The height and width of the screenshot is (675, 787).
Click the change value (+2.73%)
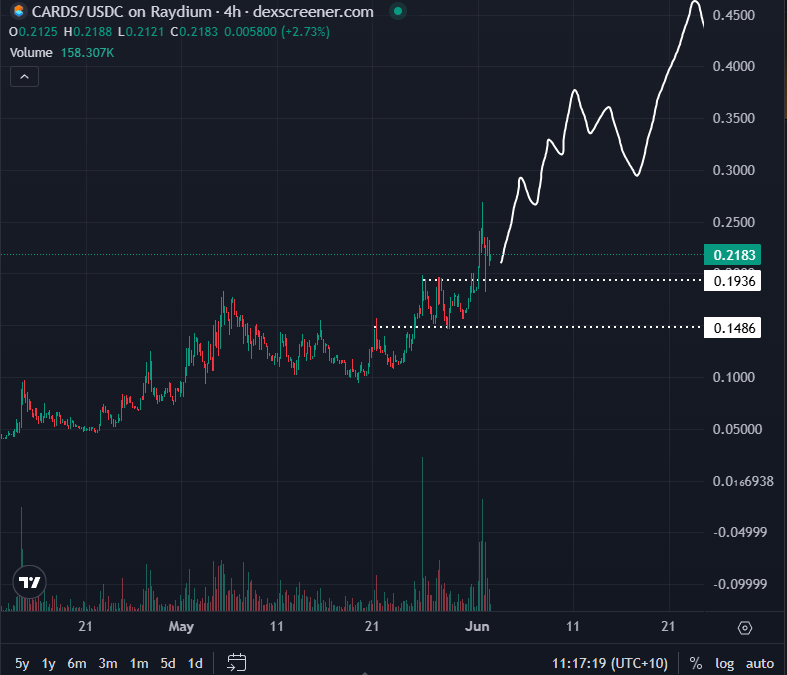pyautogui.click(x=305, y=32)
